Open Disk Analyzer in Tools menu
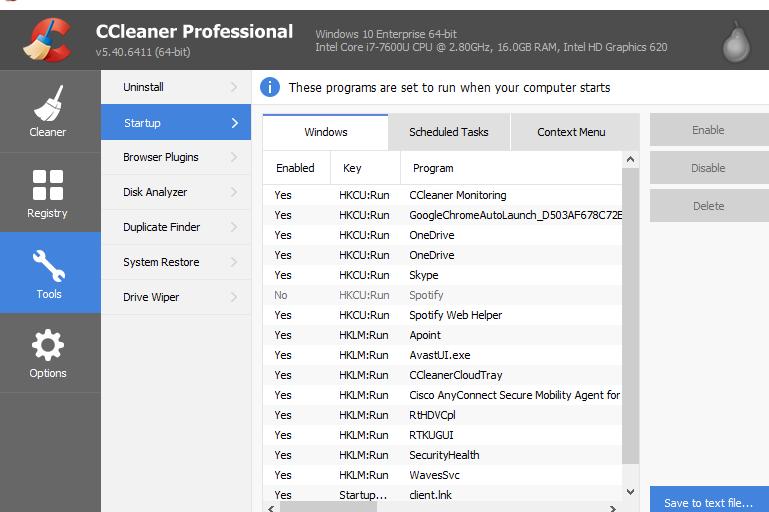The height and width of the screenshot is (512, 769). coord(155,192)
